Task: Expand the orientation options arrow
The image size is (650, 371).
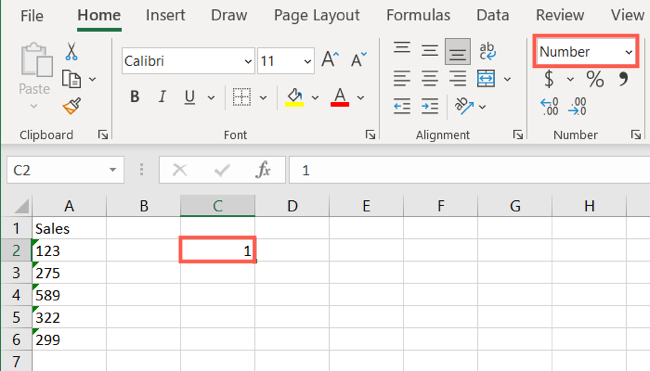Action: coord(482,107)
